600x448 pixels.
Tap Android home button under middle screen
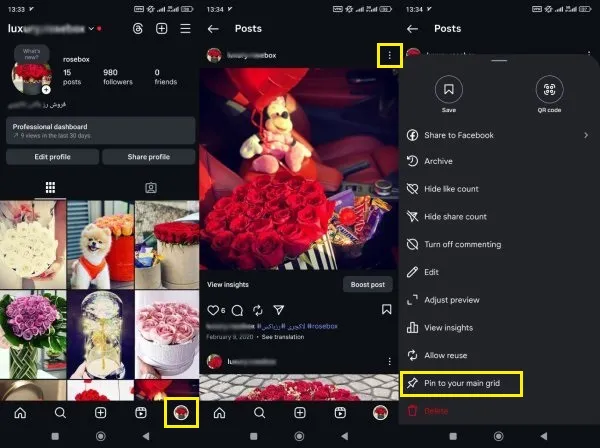(299, 436)
